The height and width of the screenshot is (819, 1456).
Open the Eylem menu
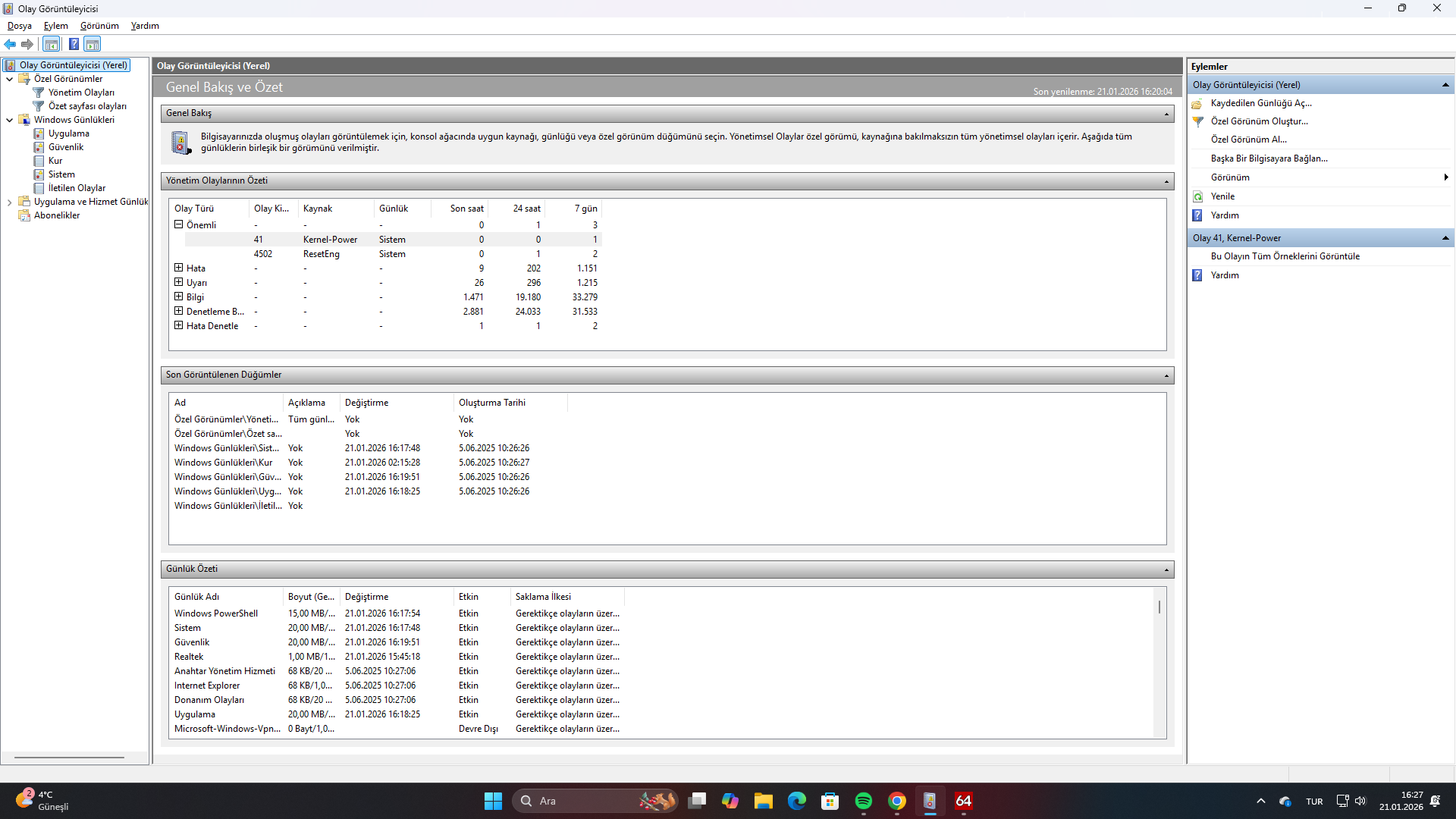click(x=55, y=26)
